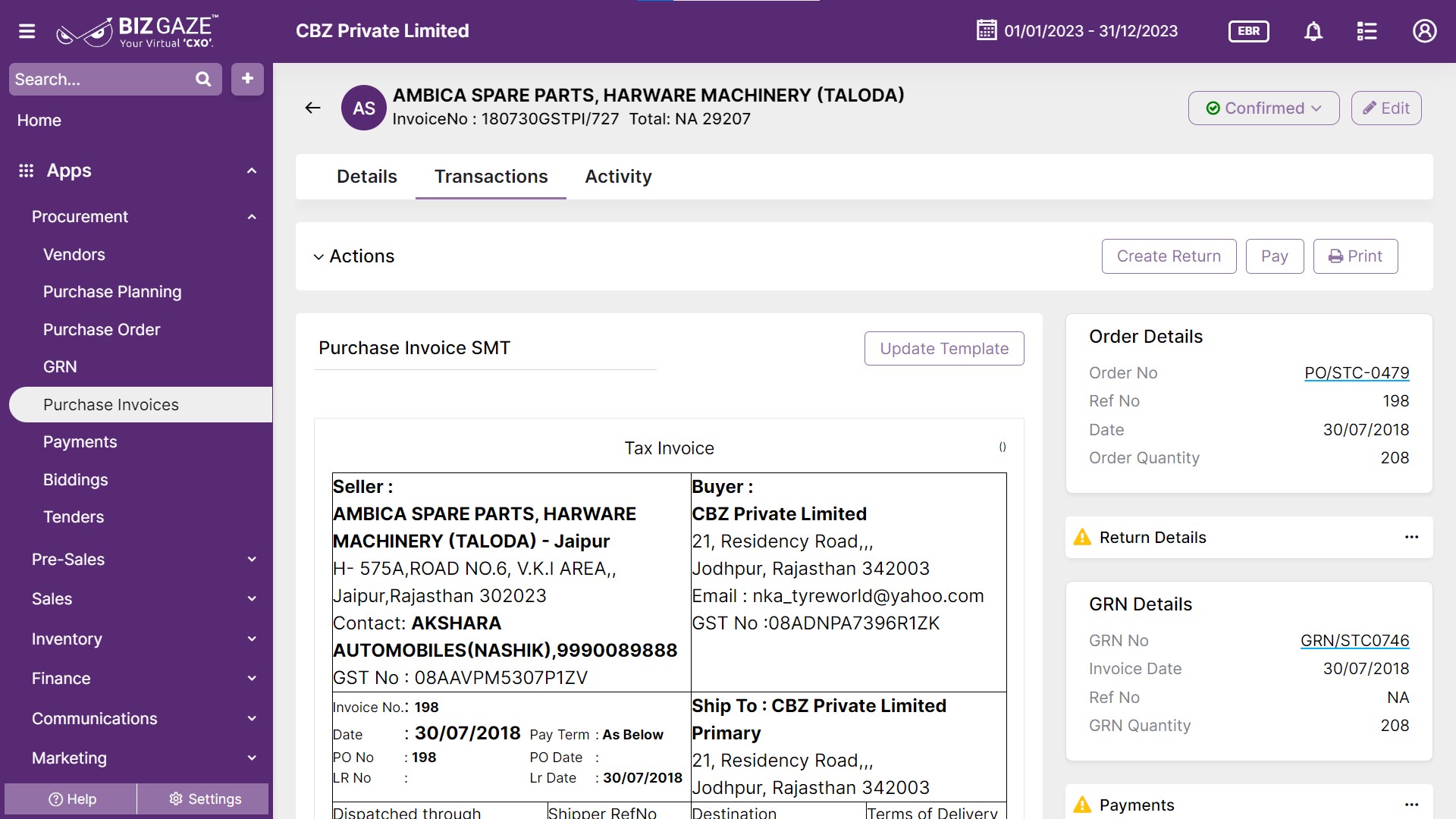Open the Help button
The height and width of the screenshot is (819, 1456).
pyautogui.click(x=71, y=799)
